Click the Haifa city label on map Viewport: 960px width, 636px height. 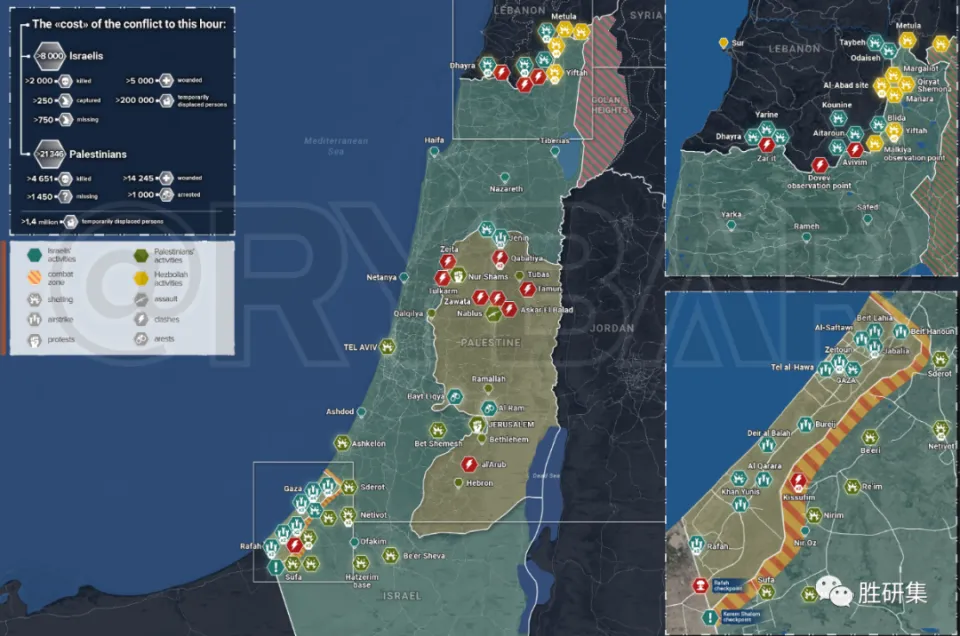click(434, 140)
